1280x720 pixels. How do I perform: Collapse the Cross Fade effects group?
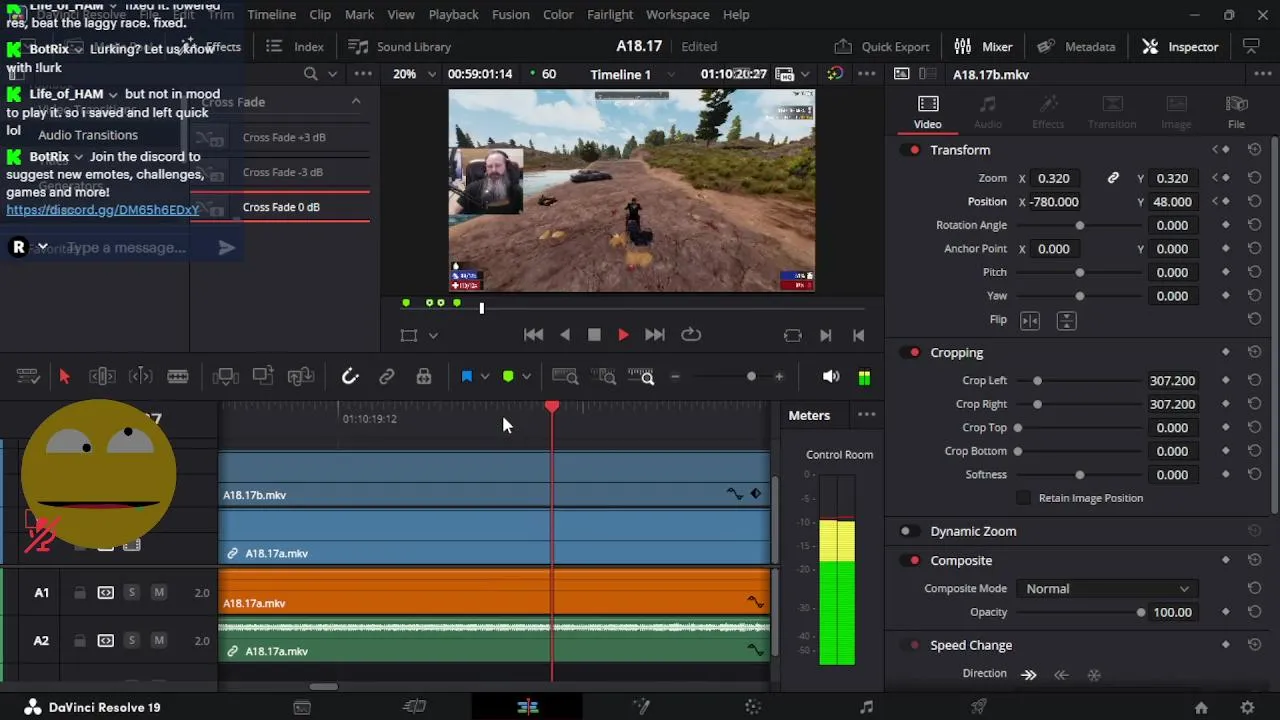355,102
